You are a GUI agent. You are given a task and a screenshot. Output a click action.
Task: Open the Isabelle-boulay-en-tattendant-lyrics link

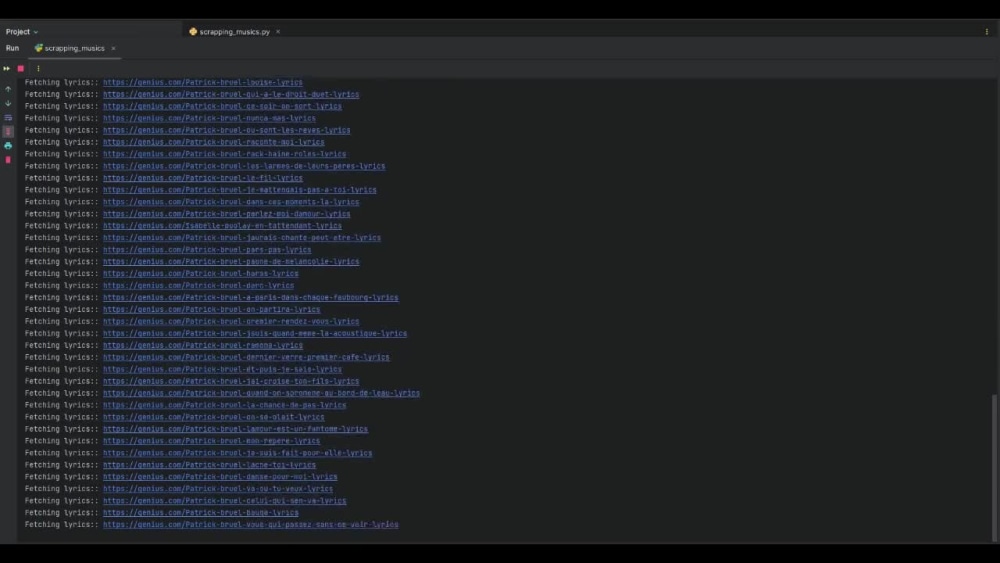coord(222,226)
